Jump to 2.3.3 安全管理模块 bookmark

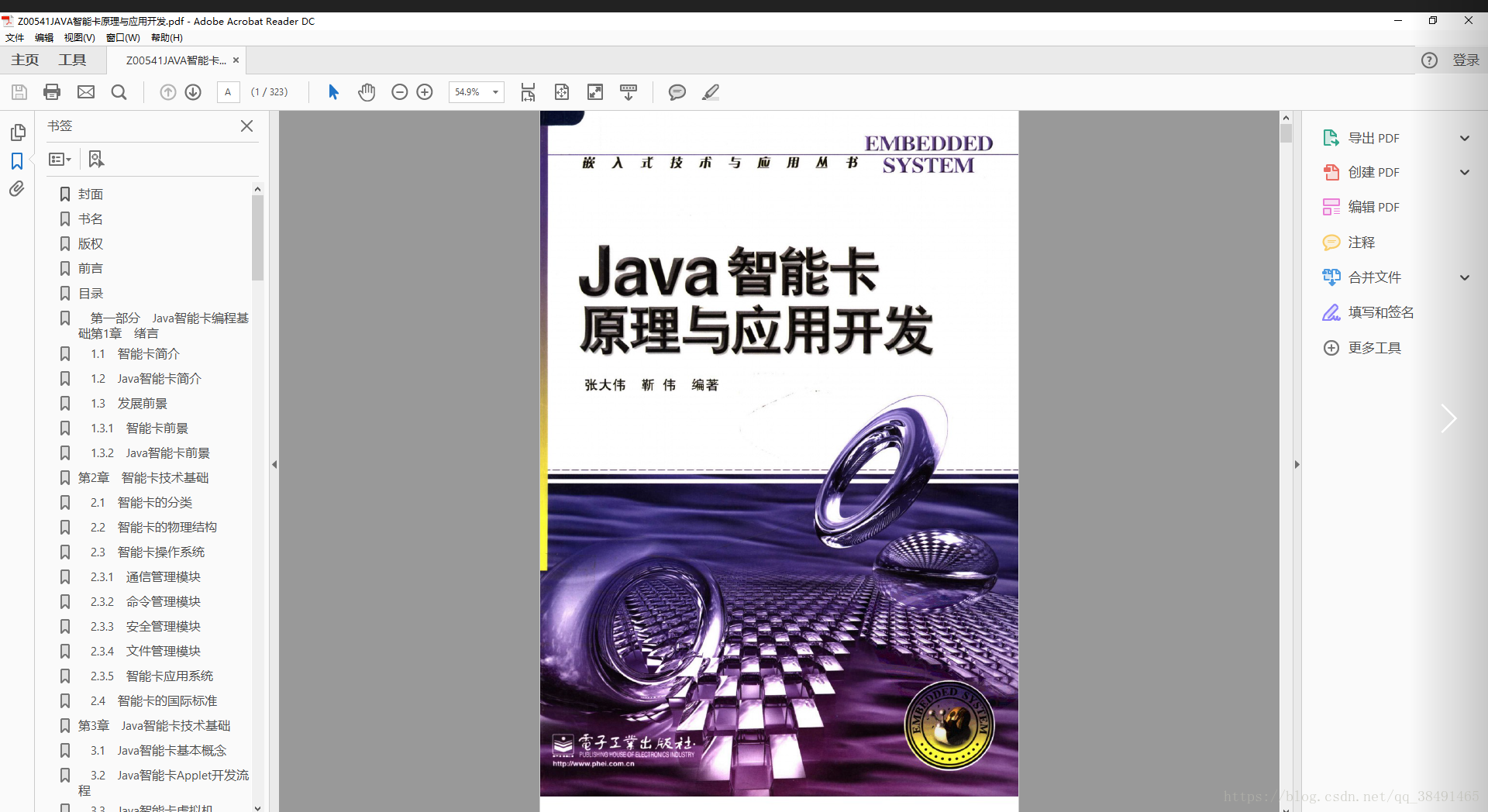click(x=146, y=627)
